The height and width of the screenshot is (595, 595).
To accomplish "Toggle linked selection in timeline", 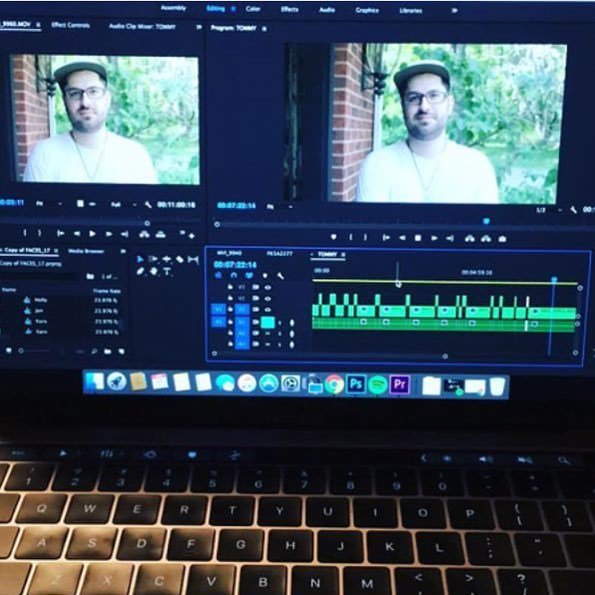I will coord(249,275).
